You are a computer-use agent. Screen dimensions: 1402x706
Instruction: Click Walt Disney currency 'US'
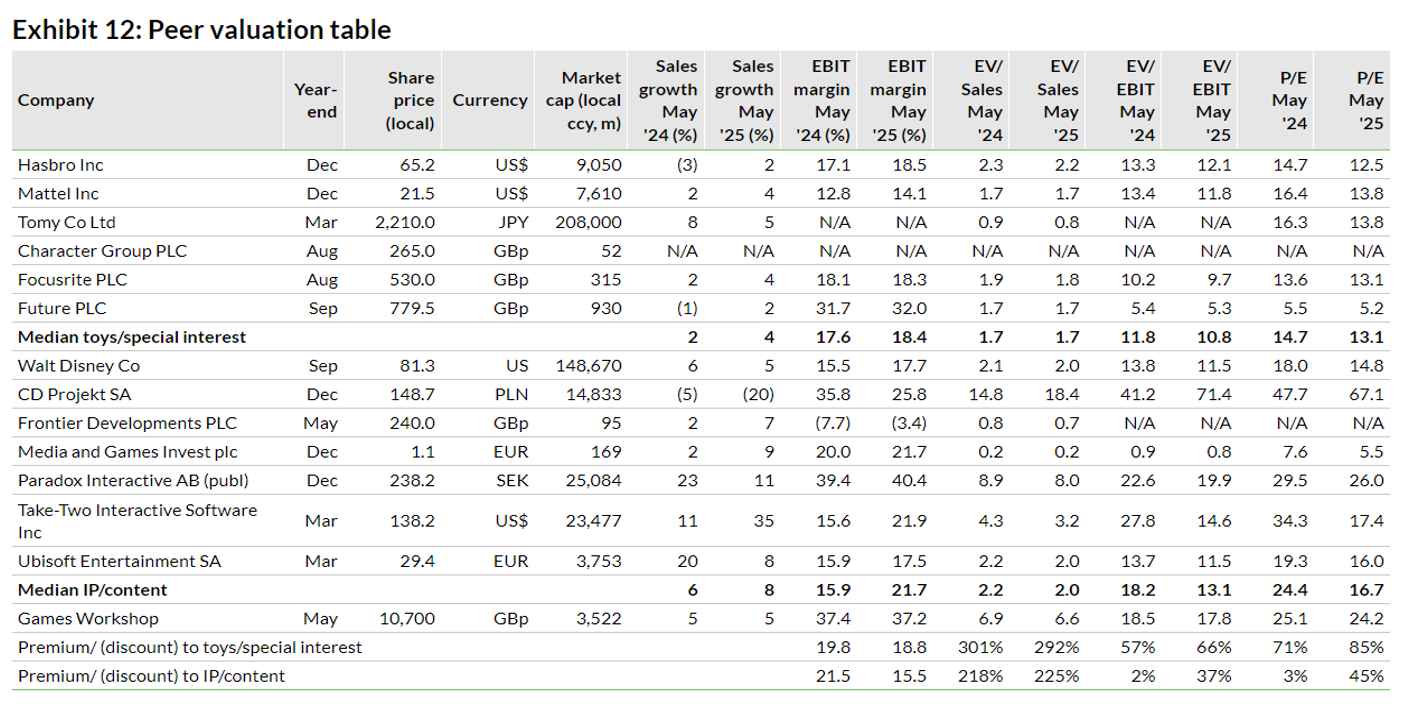pos(517,366)
